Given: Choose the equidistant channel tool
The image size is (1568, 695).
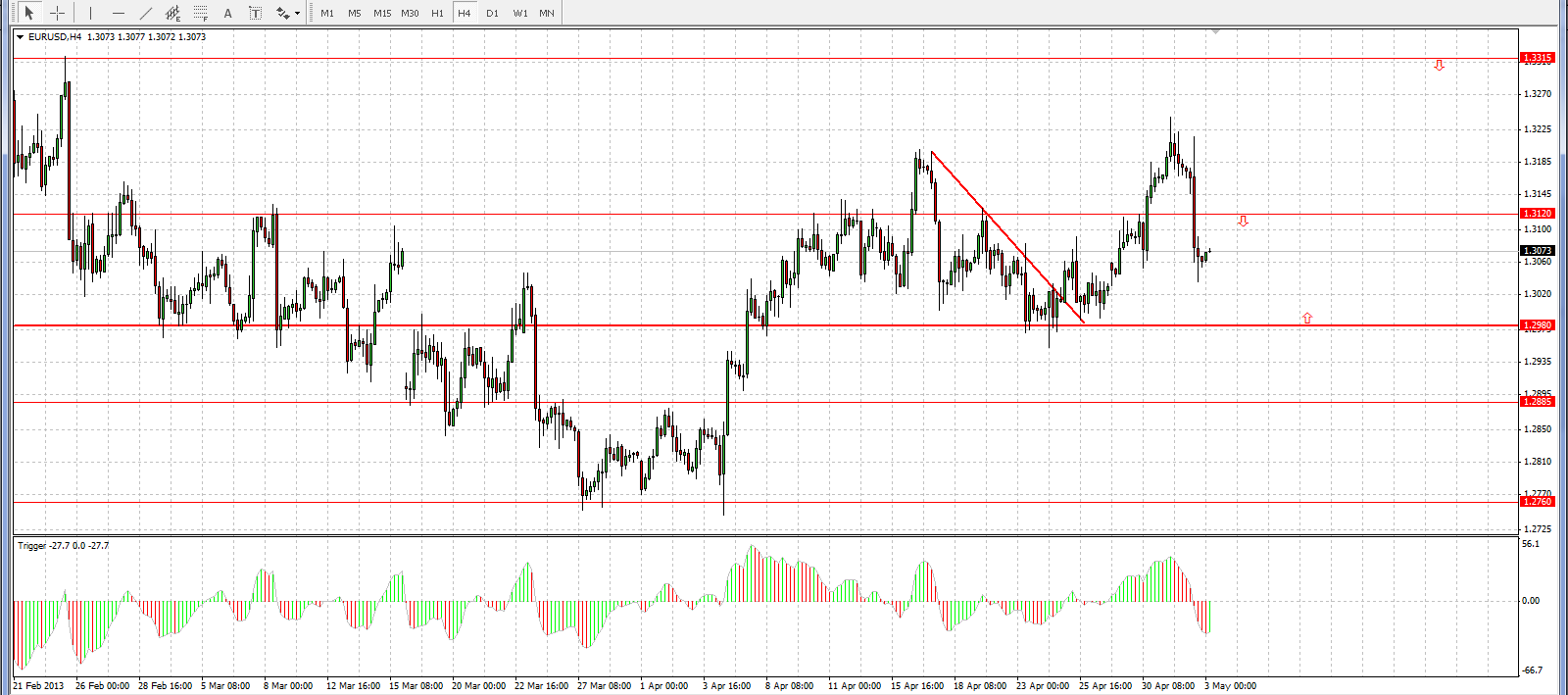Looking at the screenshot, I should 173,13.
